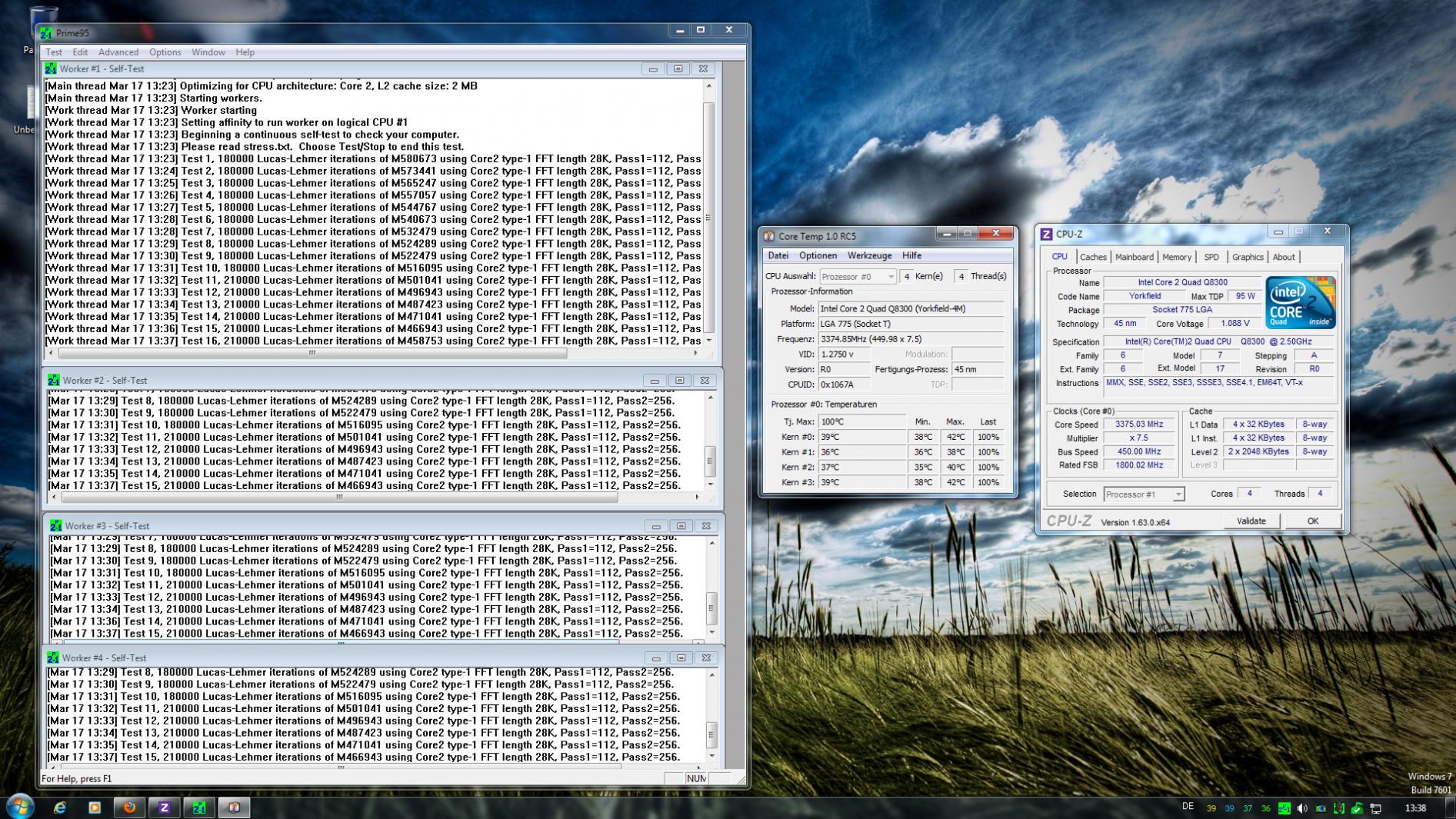Click the CPUID field showing 0x1067A
The width and height of the screenshot is (1456, 819).
844,385
